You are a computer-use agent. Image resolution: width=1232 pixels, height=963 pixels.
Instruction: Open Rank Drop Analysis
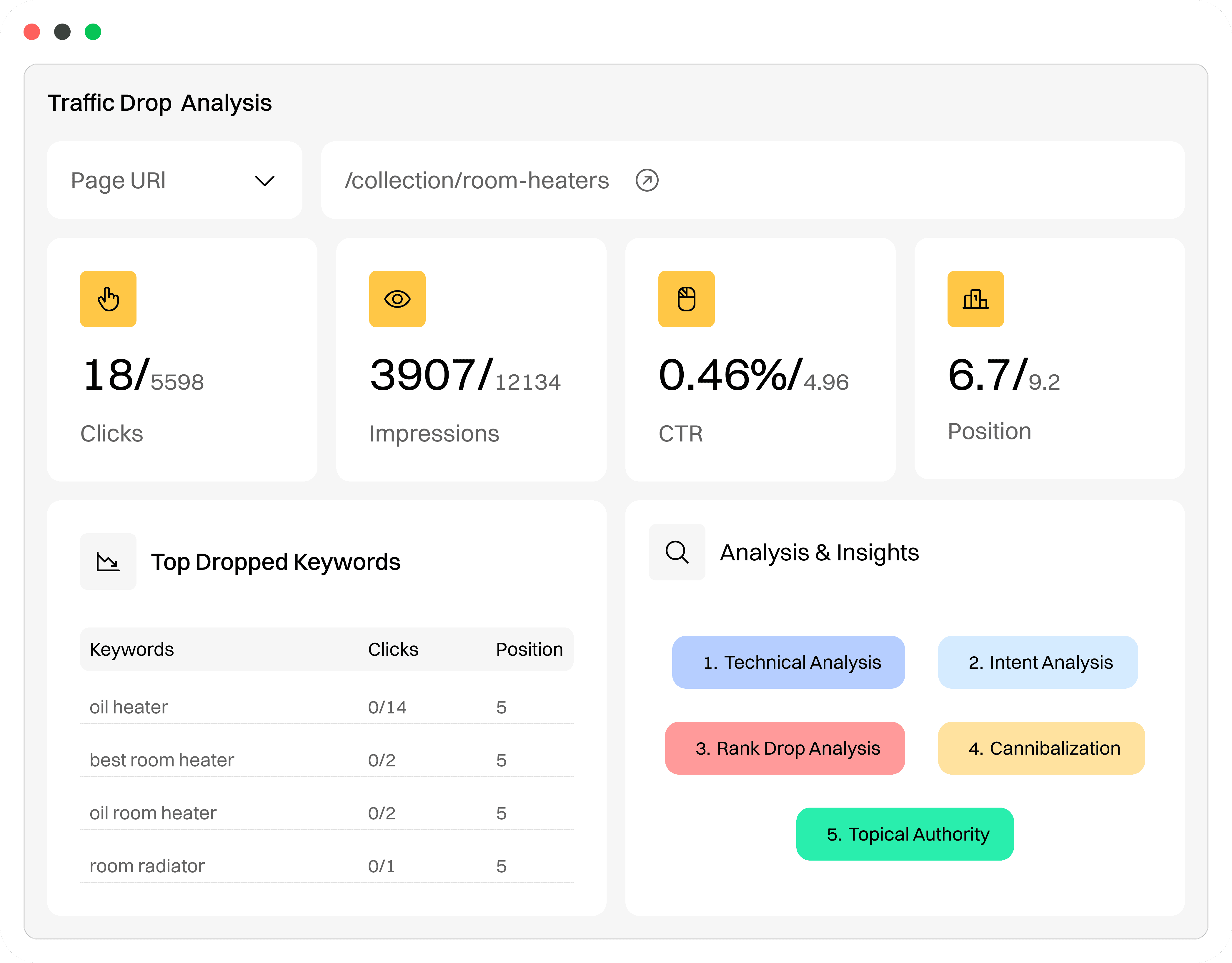pos(785,748)
